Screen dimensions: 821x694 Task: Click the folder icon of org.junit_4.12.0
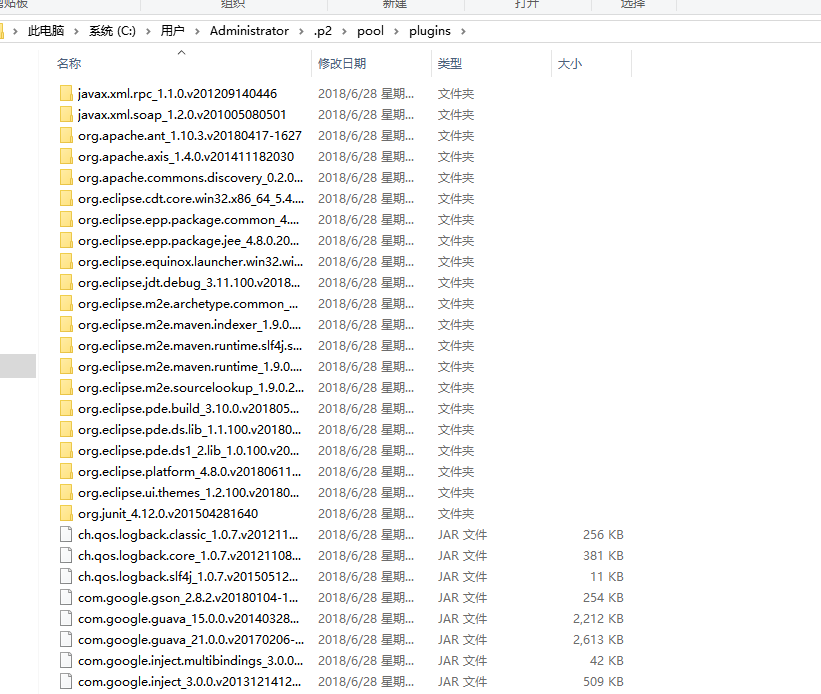[x=66, y=514]
